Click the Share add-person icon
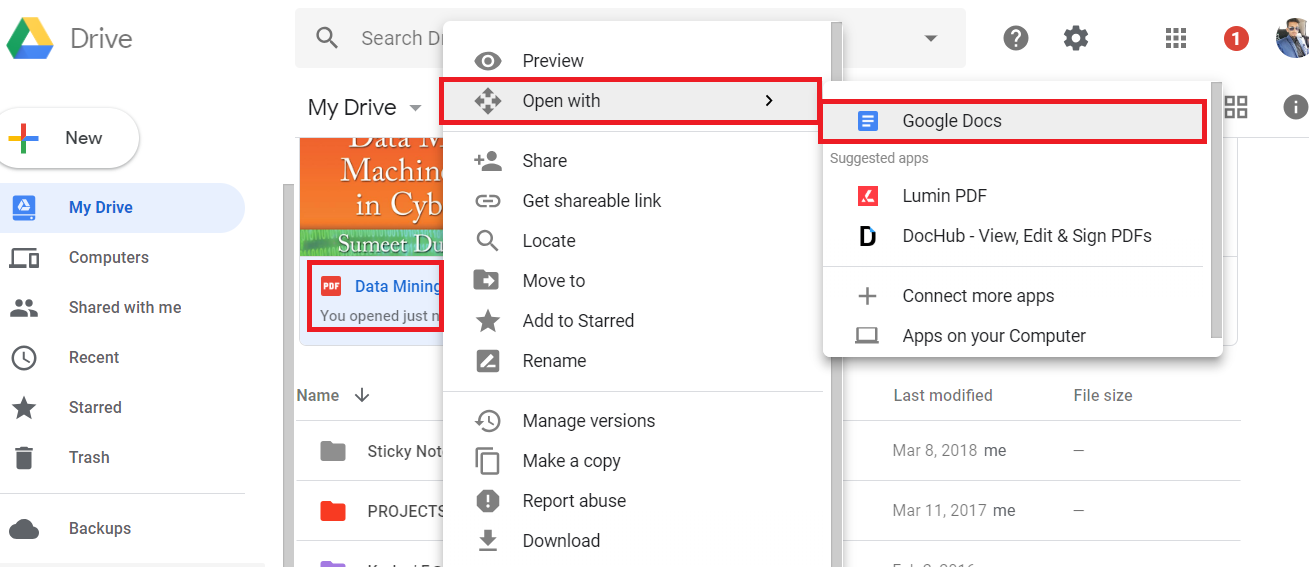This screenshot has height=571, width=1309. [x=487, y=160]
